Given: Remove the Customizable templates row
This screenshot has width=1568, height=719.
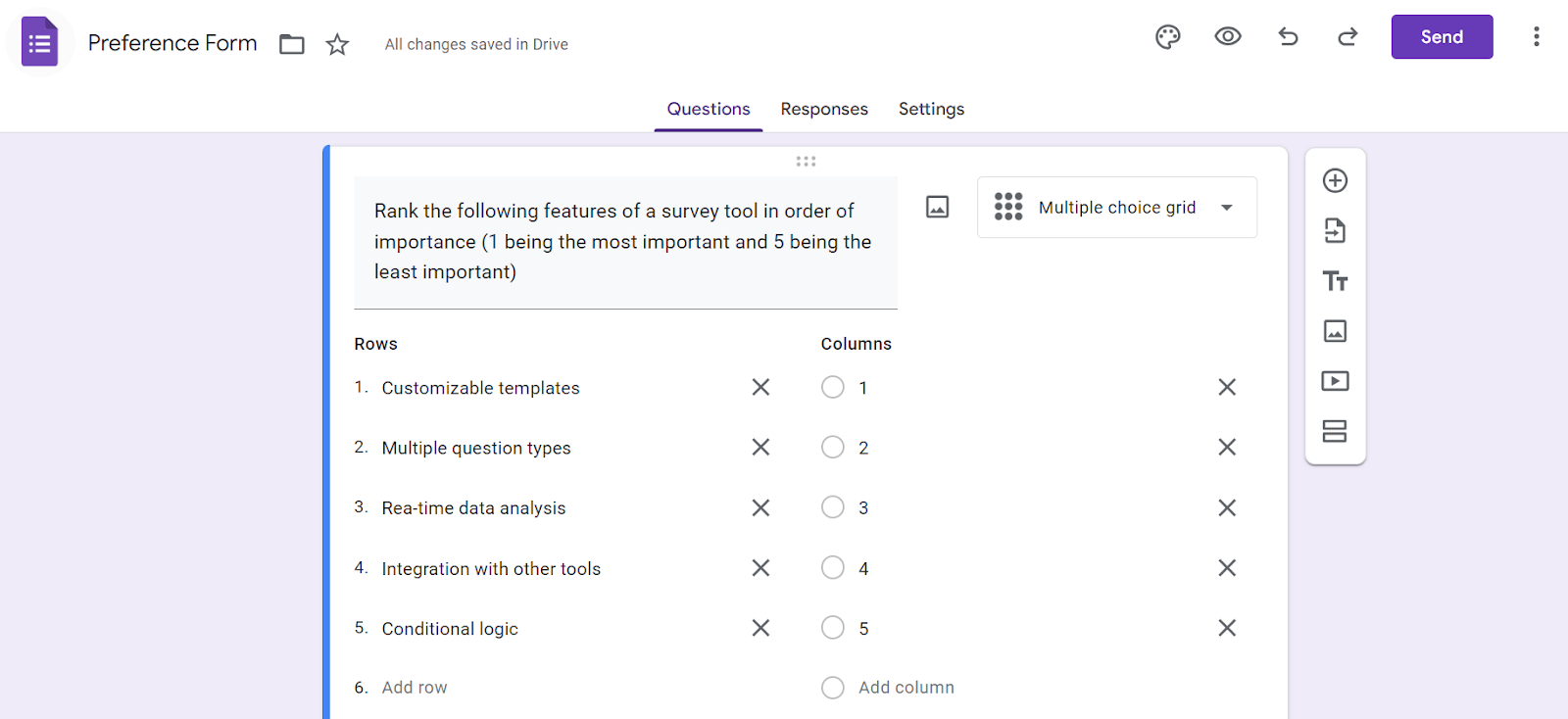Looking at the screenshot, I should click(760, 388).
